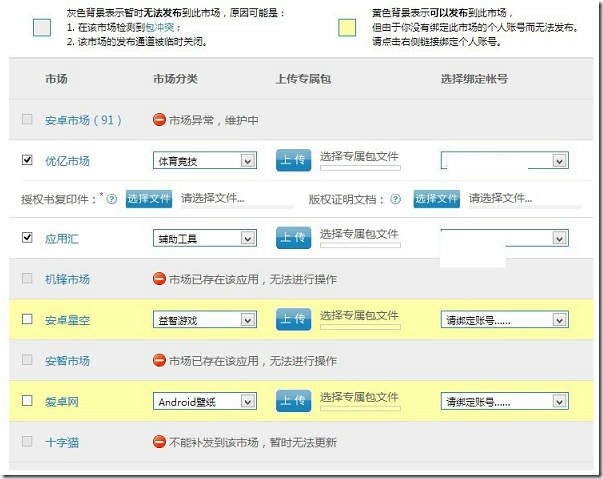Open 体育竞技 category dropdown for 优亿市场

click(x=205, y=161)
